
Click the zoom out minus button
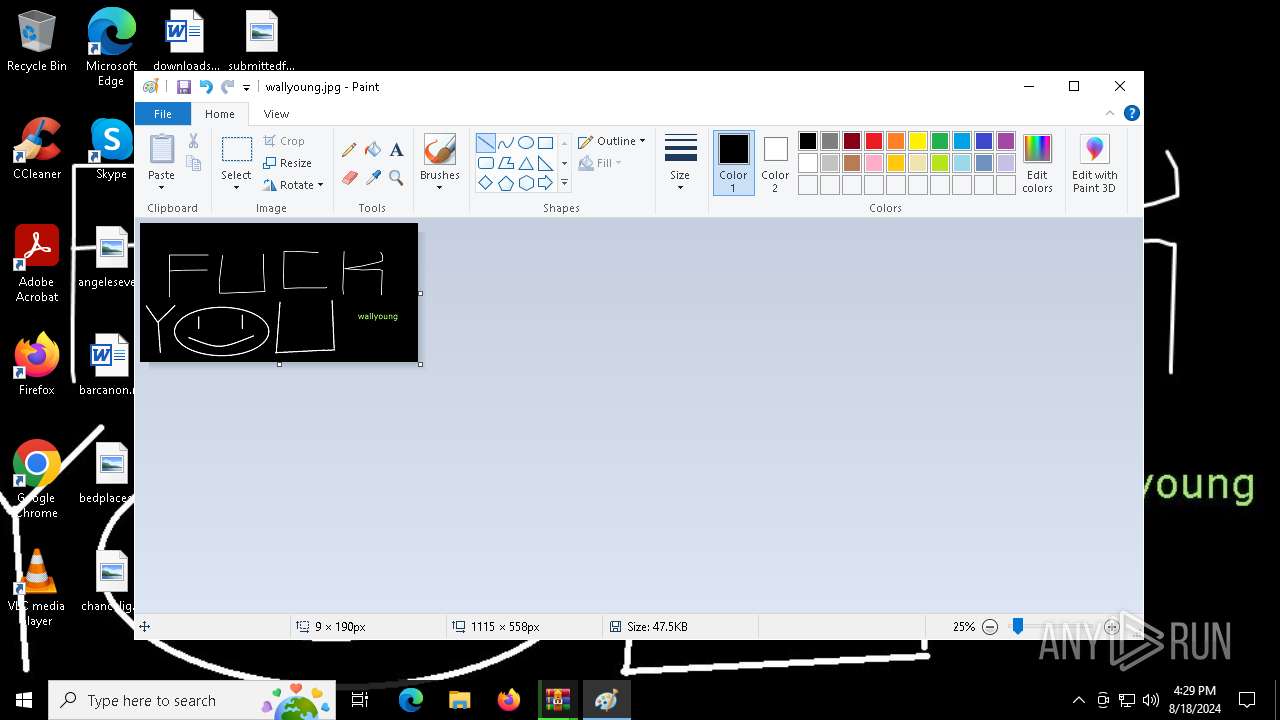990,627
